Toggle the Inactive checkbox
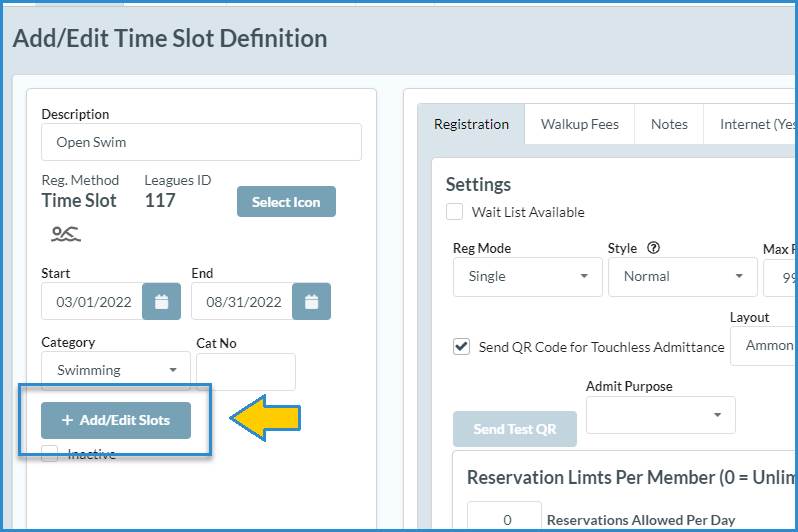Viewport: 798px width, 532px height. 50,454
